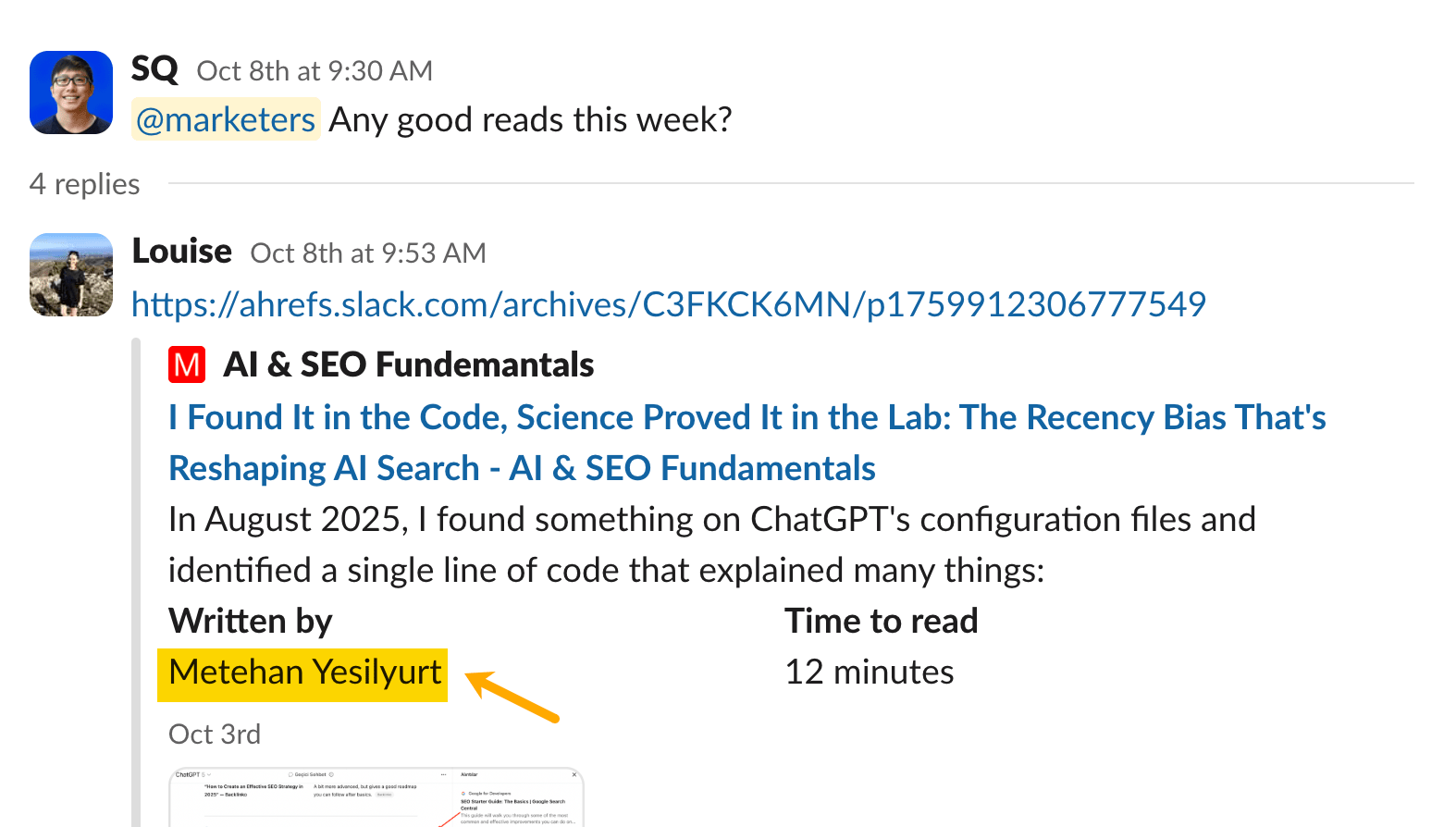1456x827 pixels.
Task: Click SQ's profile avatar
Action: (x=71, y=93)
